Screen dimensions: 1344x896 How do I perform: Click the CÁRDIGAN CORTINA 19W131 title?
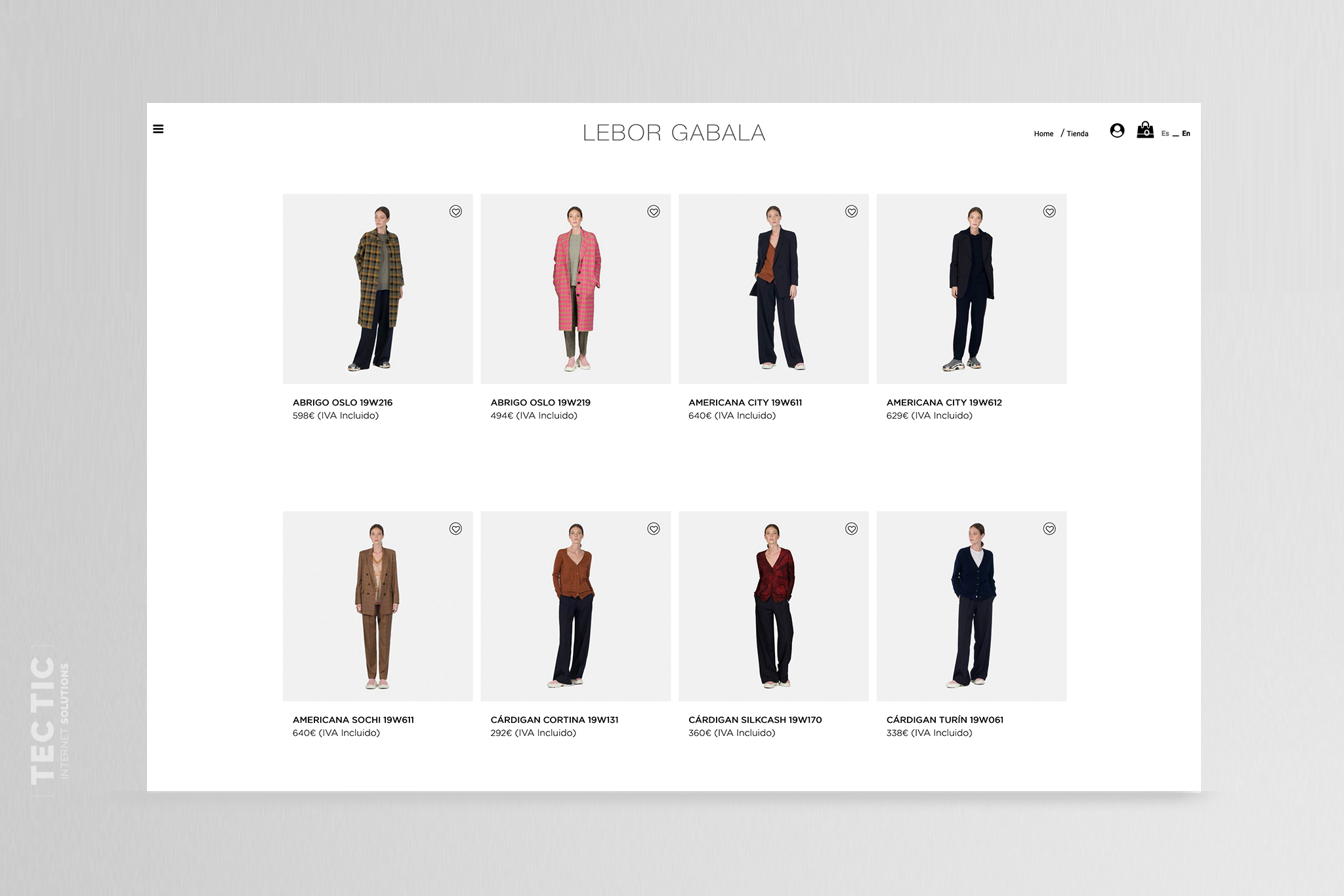[555, 720]
